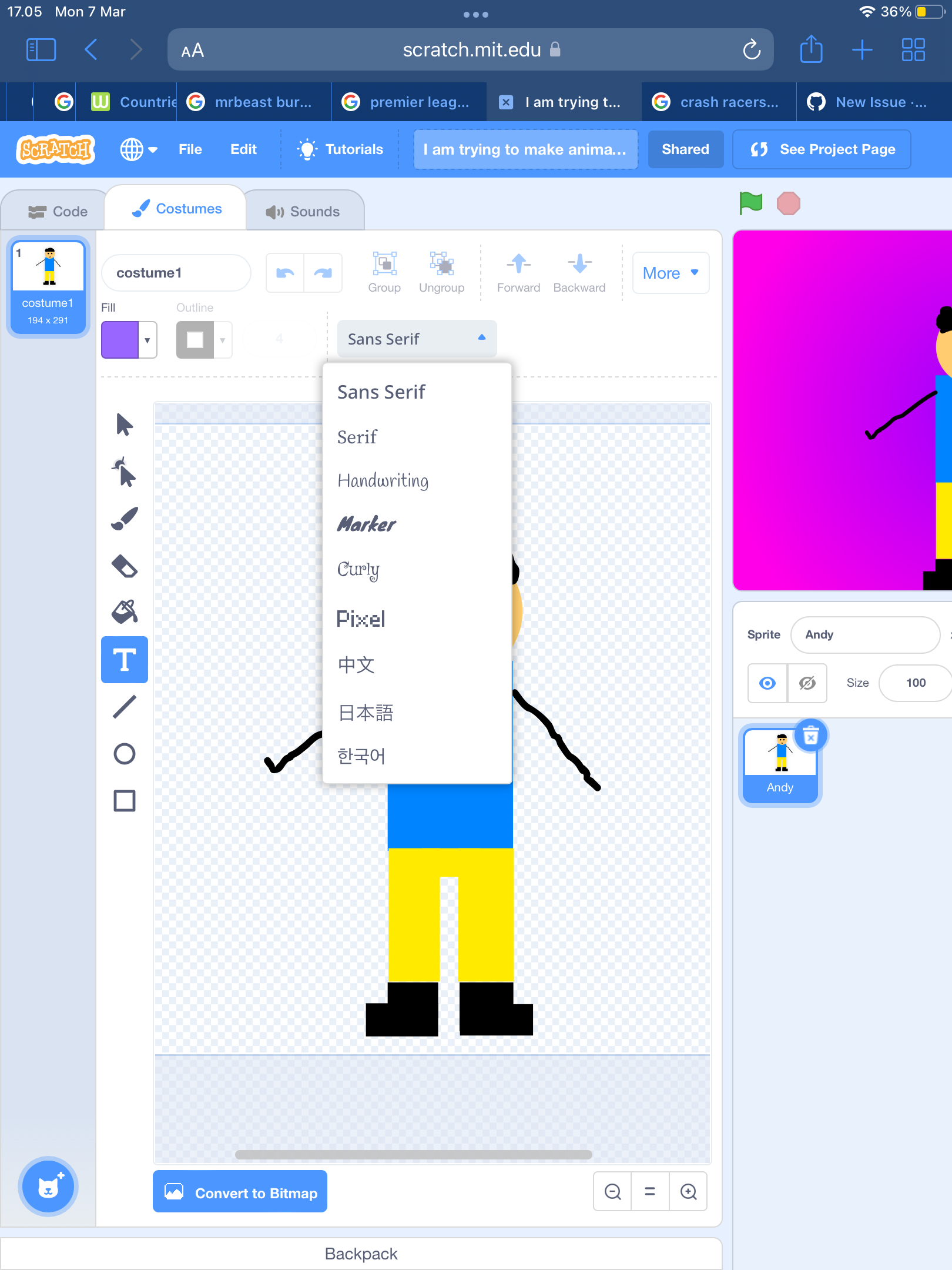Select the Line tool

click(125, 707)
